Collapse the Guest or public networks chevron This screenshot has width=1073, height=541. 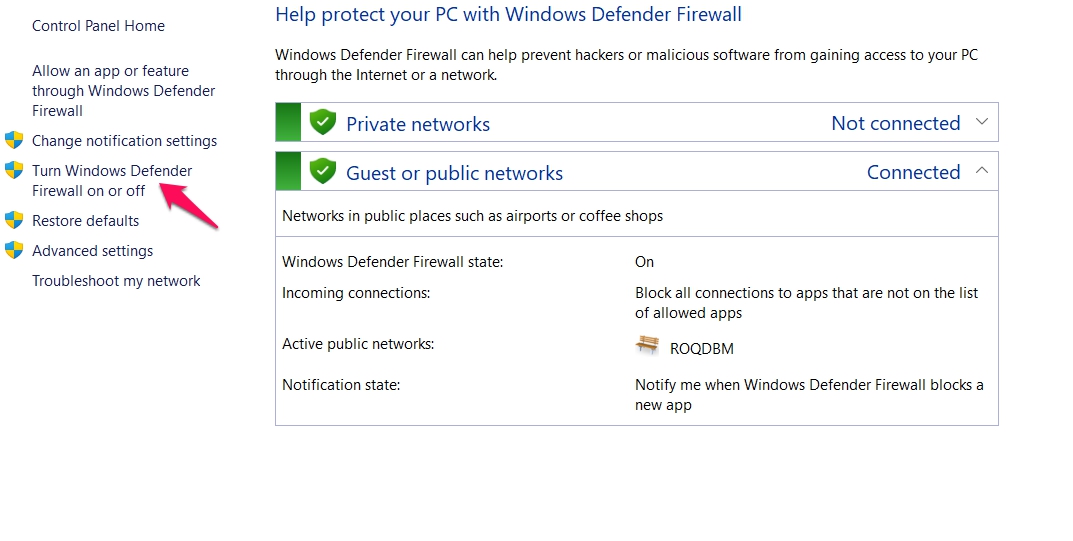(981, 170)
